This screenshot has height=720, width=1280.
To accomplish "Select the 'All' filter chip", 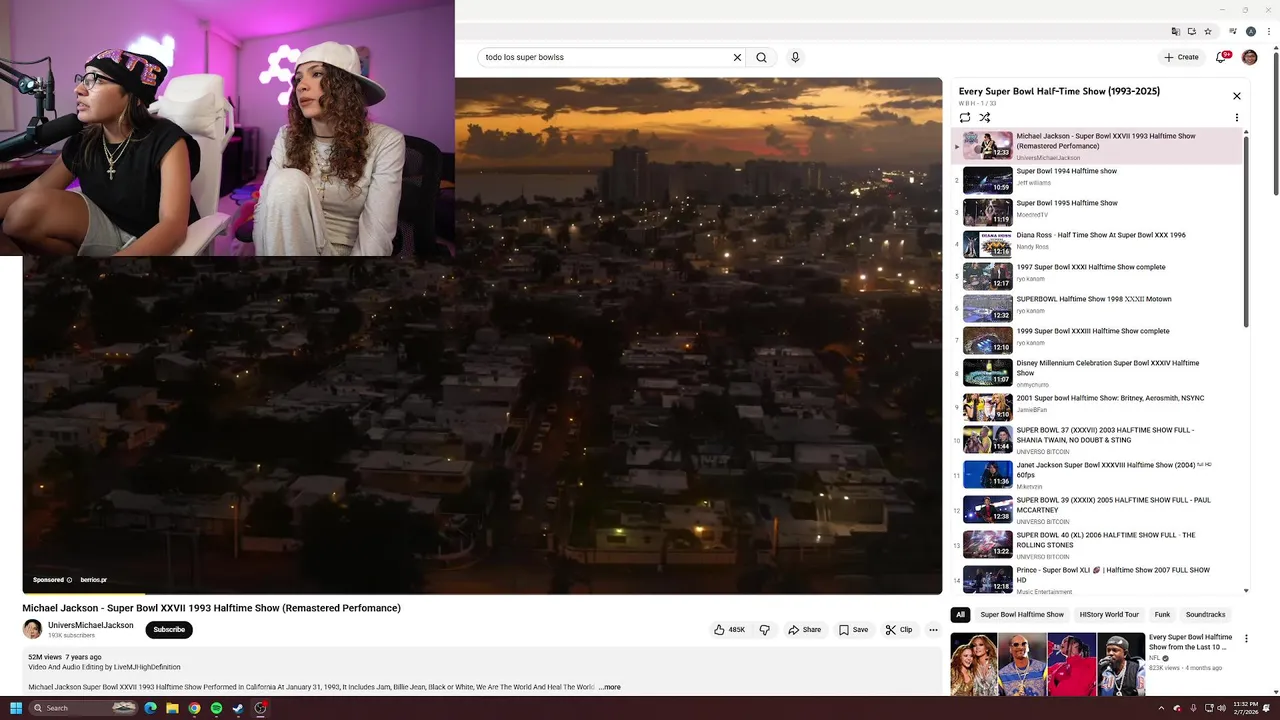I will pyautogui.click(x=960, y=615).
